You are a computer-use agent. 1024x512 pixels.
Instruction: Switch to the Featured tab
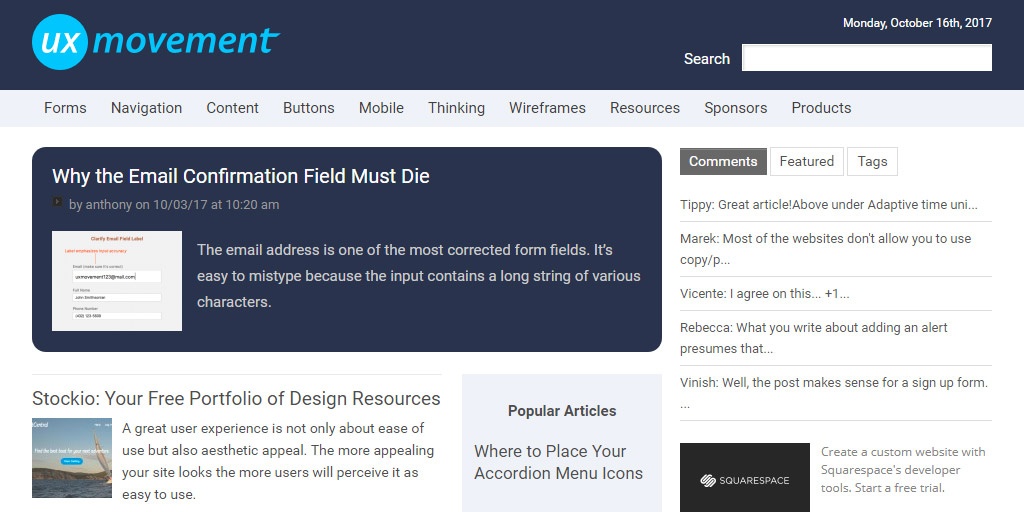click(806, 161)
